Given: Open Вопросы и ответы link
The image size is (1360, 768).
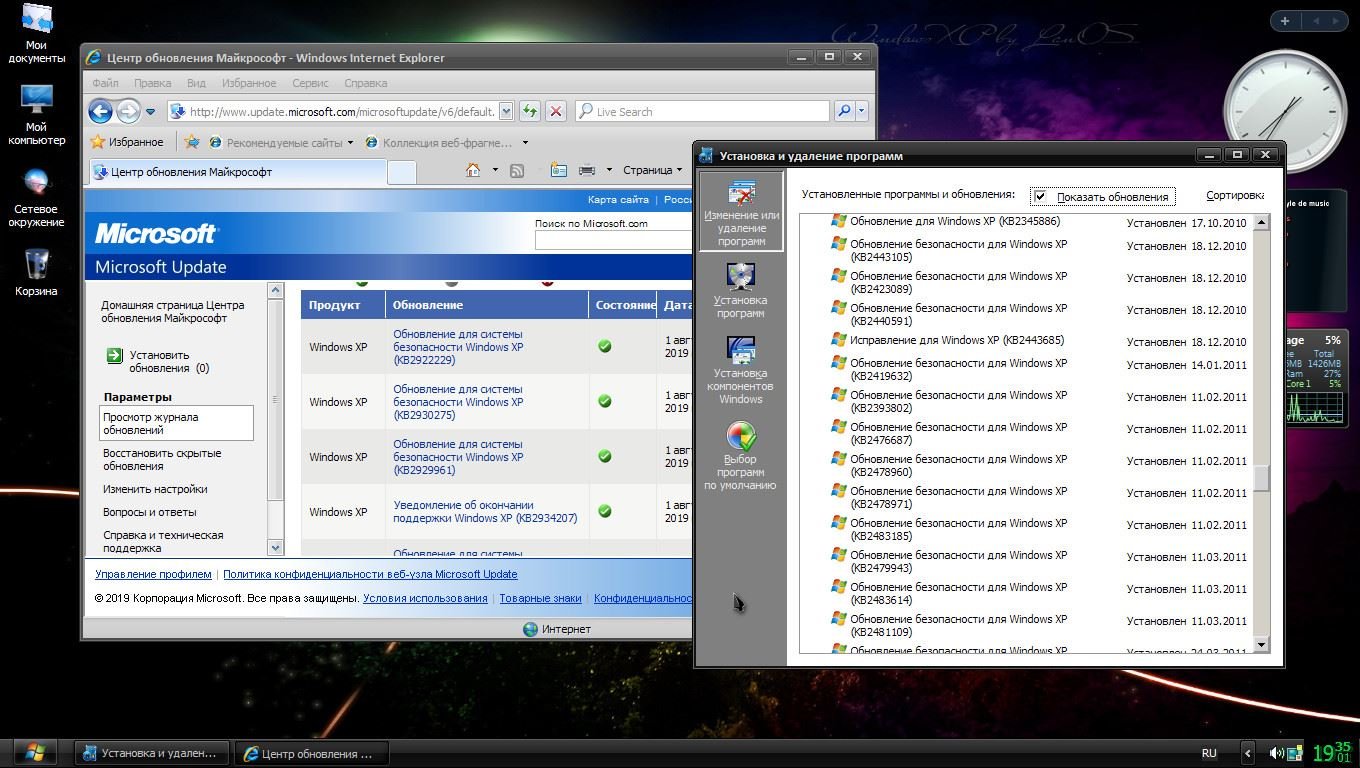Looking at the screenshot, I should click(150, 512).
